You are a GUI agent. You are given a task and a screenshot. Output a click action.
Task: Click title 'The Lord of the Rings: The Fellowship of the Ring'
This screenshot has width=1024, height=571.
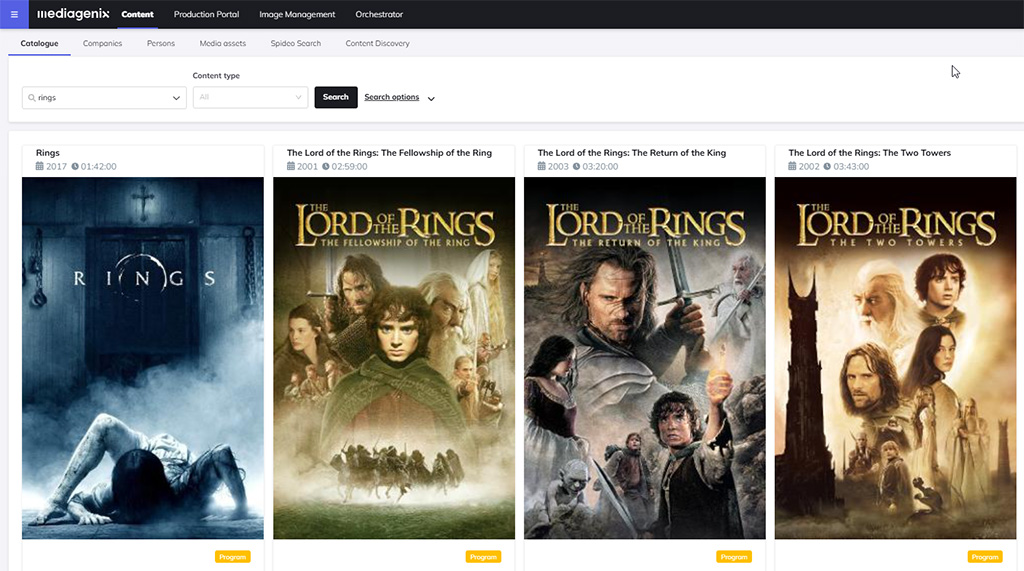[389, 153]
